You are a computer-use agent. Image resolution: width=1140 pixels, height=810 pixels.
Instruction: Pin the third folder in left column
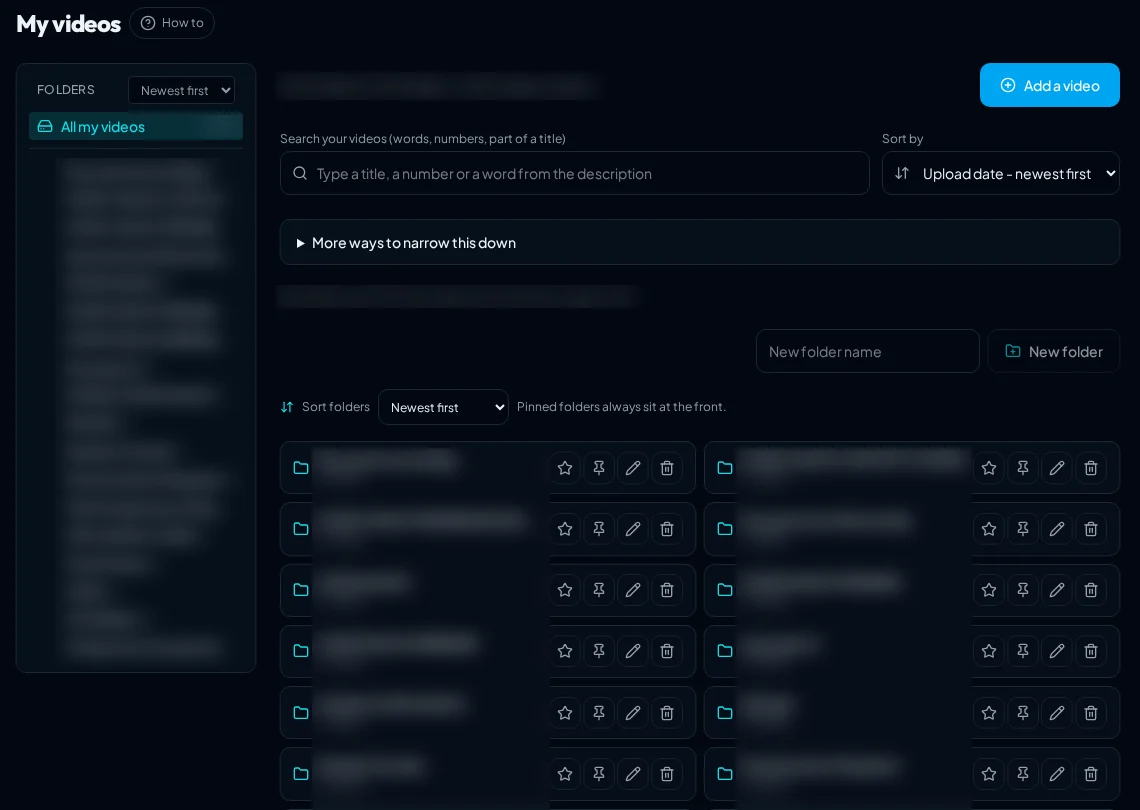tap(599, 590)
